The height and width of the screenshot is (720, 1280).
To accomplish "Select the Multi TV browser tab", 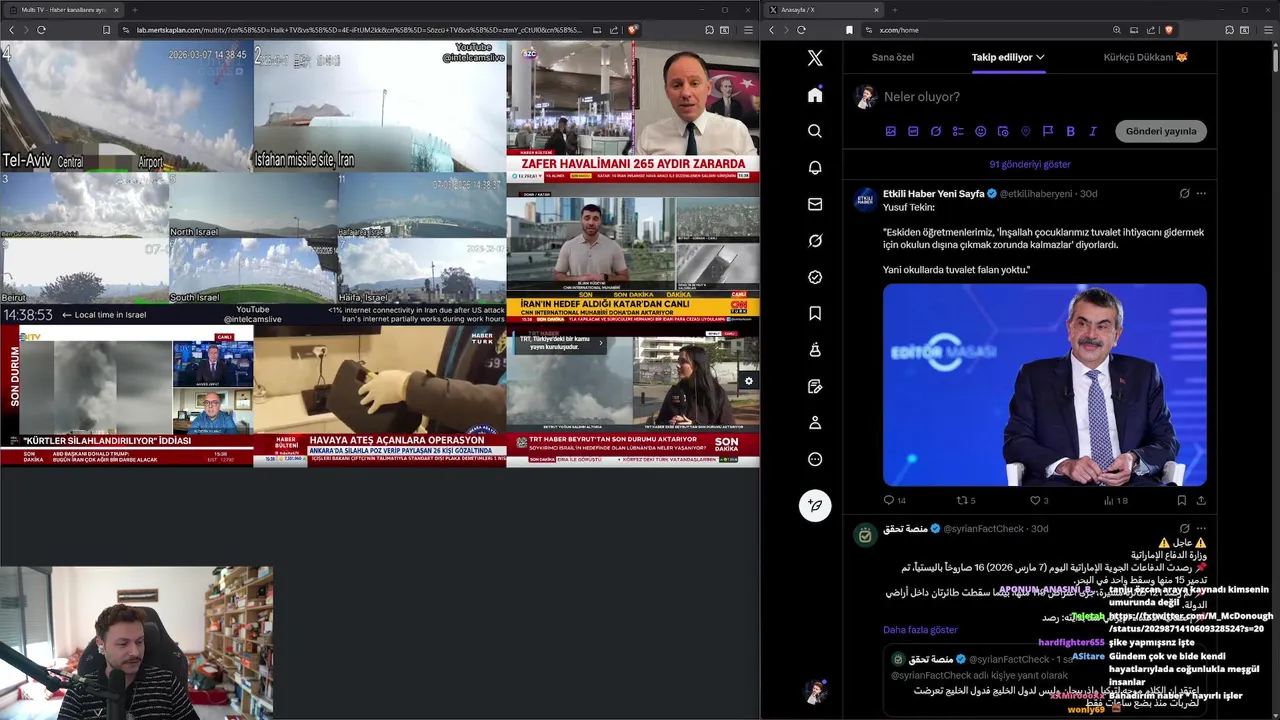I will tap(63, 9).
